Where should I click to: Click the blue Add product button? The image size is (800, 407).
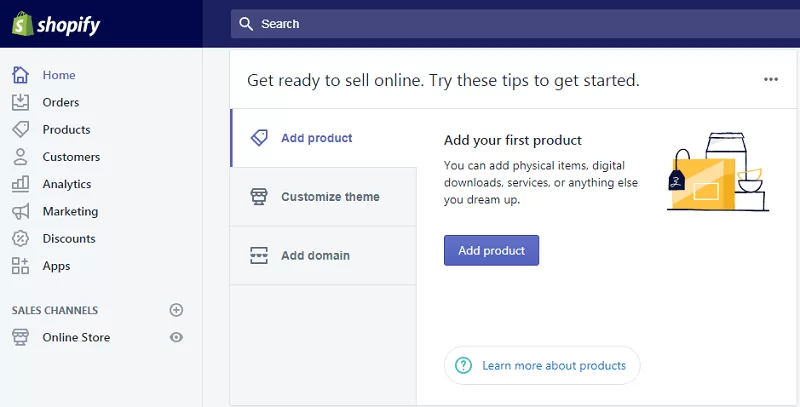click(x=491, y=250)
